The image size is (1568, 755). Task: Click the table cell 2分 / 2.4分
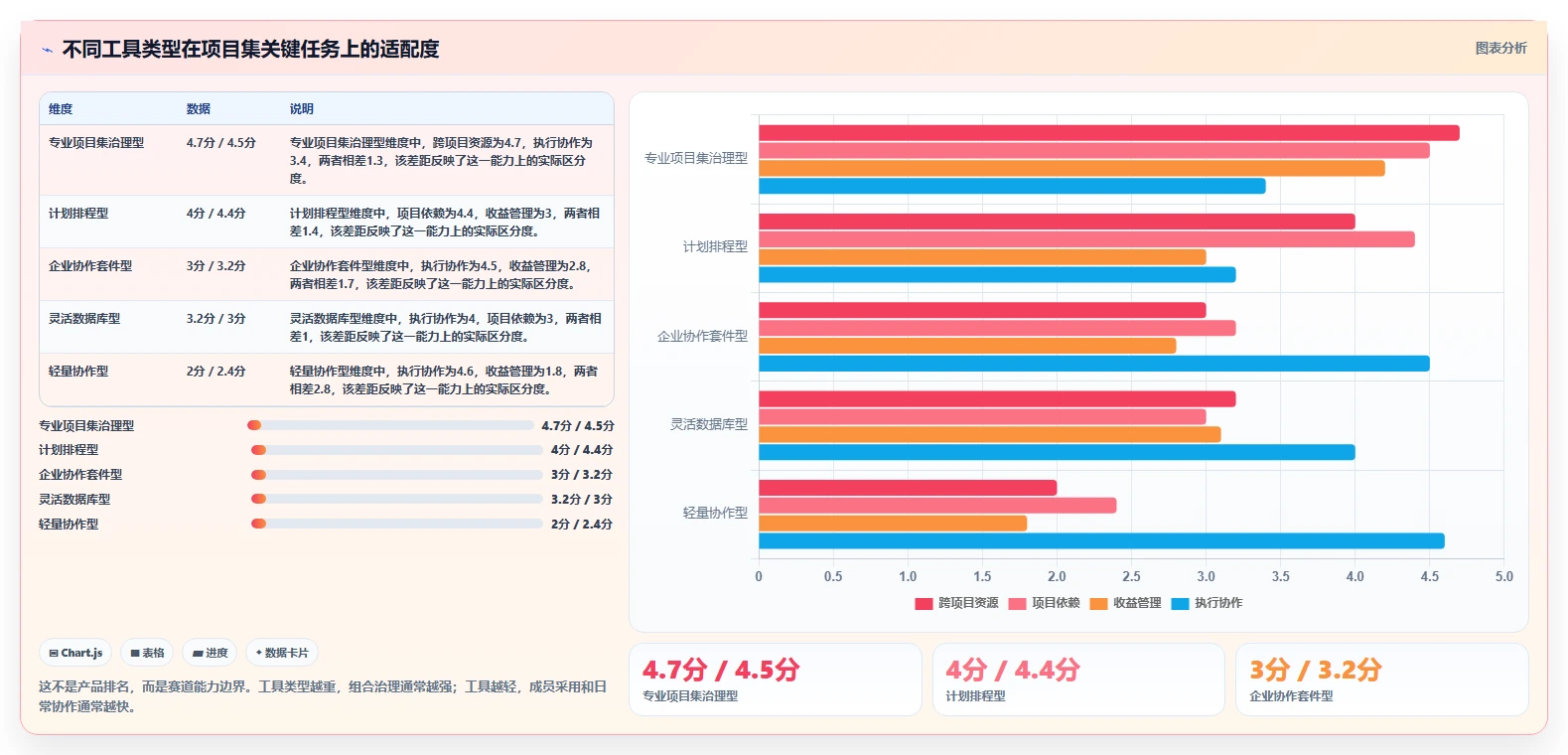click(216, 372)
